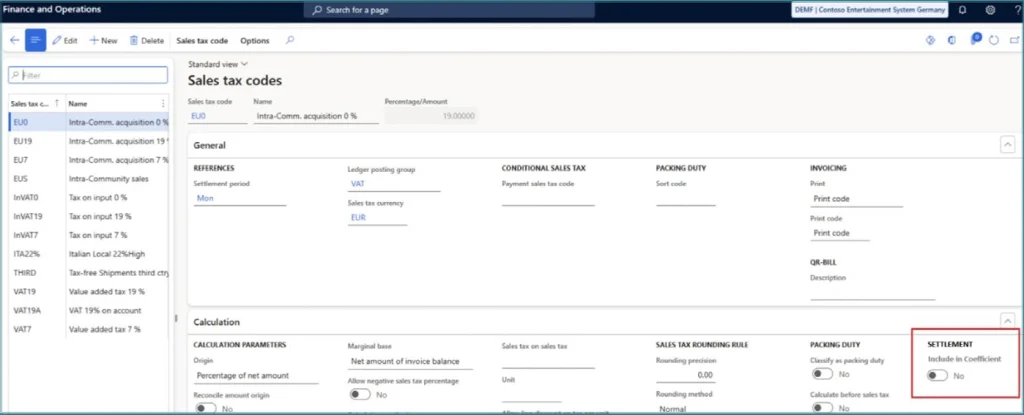Create a New sales tax code
Image resolution: width=1024 pixels, height=415 pixels.
[x=103, y=41]
